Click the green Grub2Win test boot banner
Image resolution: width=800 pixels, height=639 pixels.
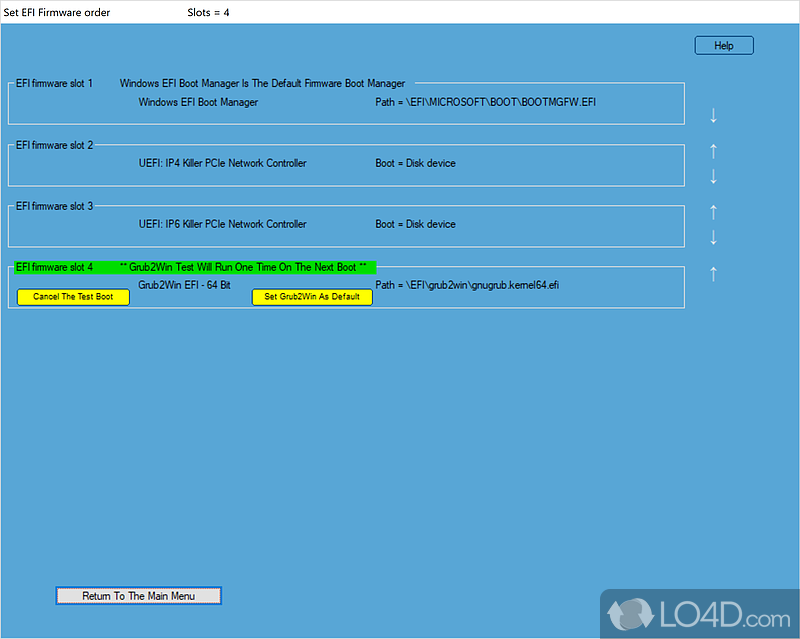coord(195,267)
